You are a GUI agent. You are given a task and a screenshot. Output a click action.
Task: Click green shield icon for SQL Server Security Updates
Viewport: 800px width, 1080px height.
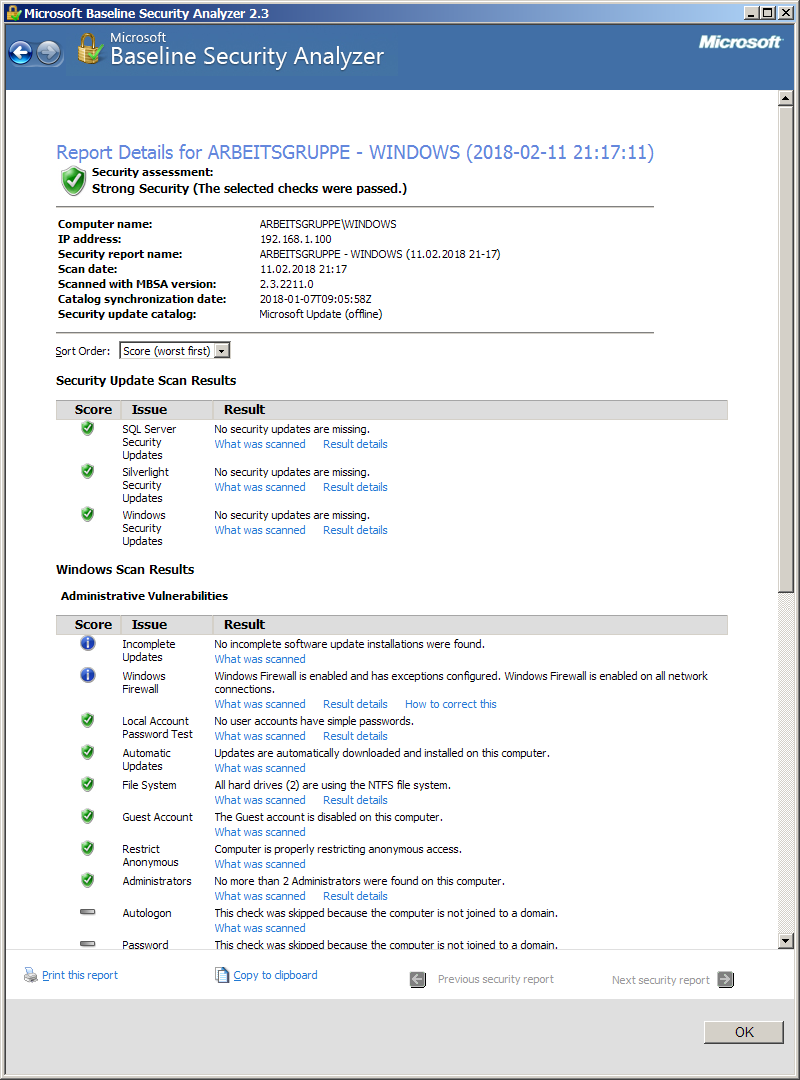tap(88, 428)
